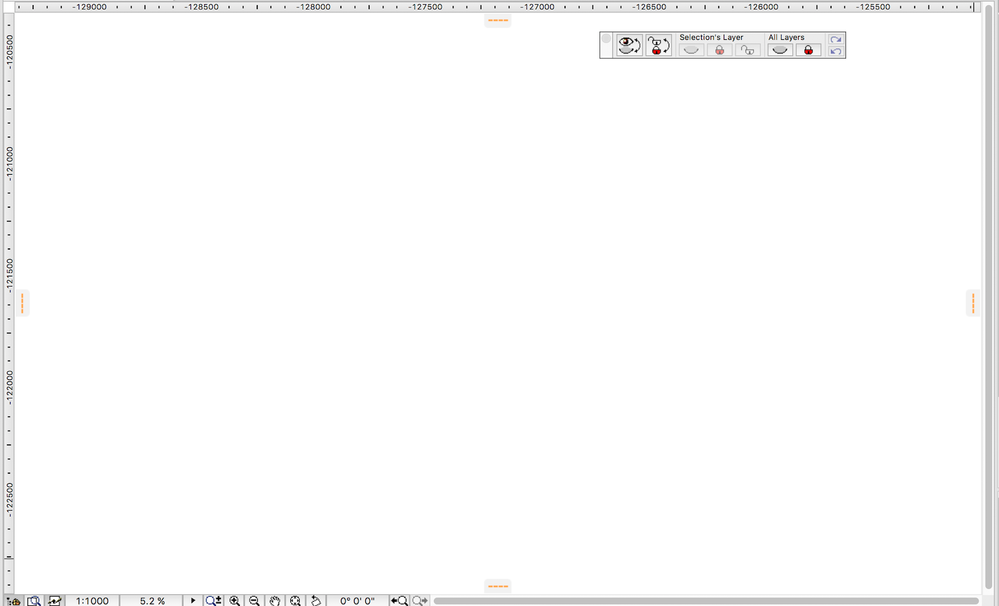
Task: Unlock other layers under Selection's Layer
Action: pos(747,50)
